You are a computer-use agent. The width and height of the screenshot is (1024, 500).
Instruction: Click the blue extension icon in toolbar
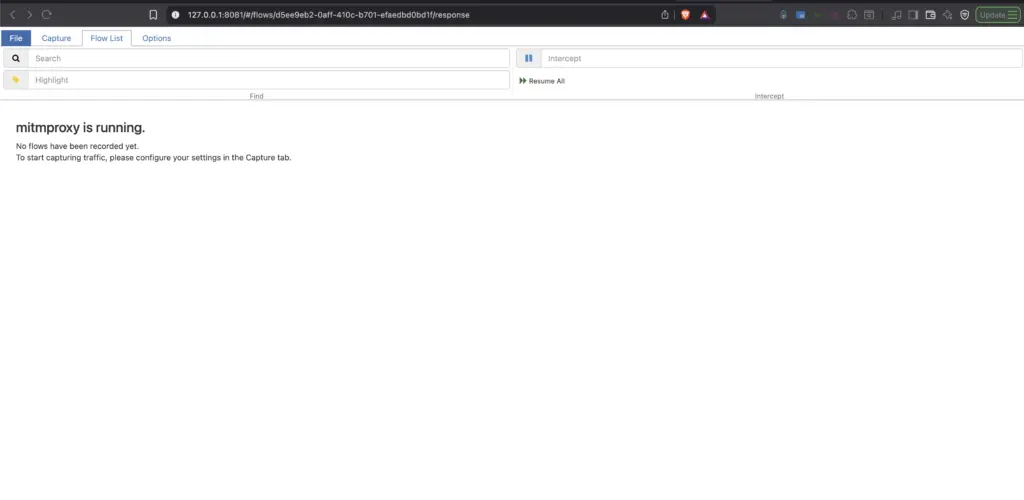pos(800,14)
